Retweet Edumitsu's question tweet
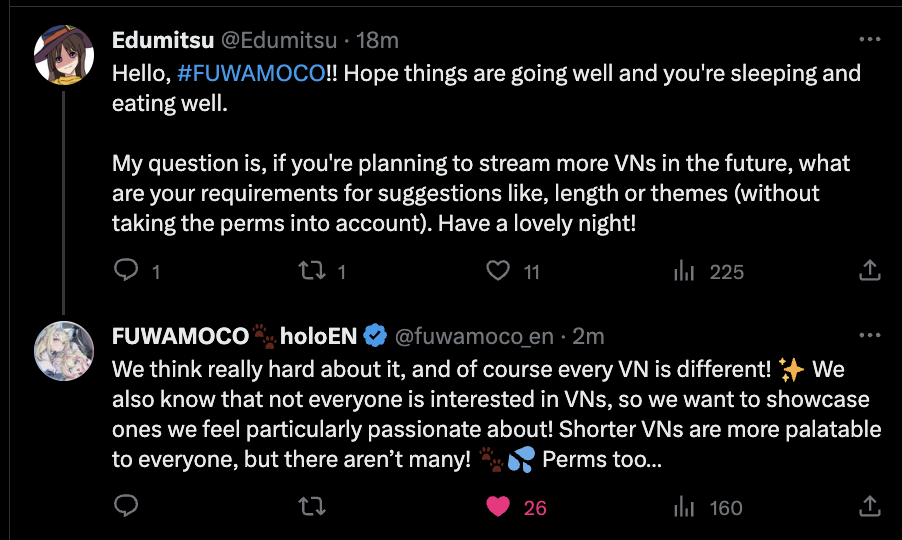The image size is (902, 540). click(313, 270)
